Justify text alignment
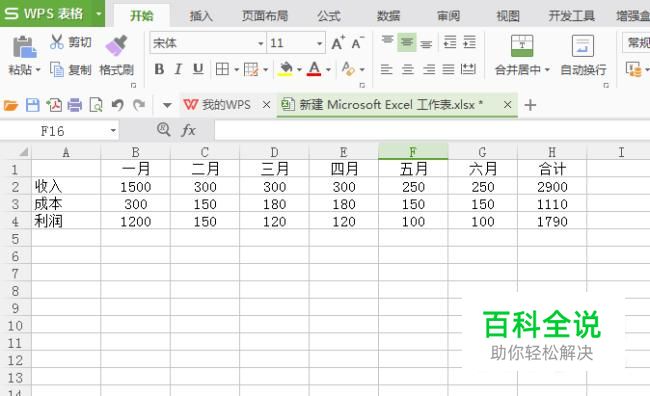Screen dimensions: 650x396 coord(448,69)
